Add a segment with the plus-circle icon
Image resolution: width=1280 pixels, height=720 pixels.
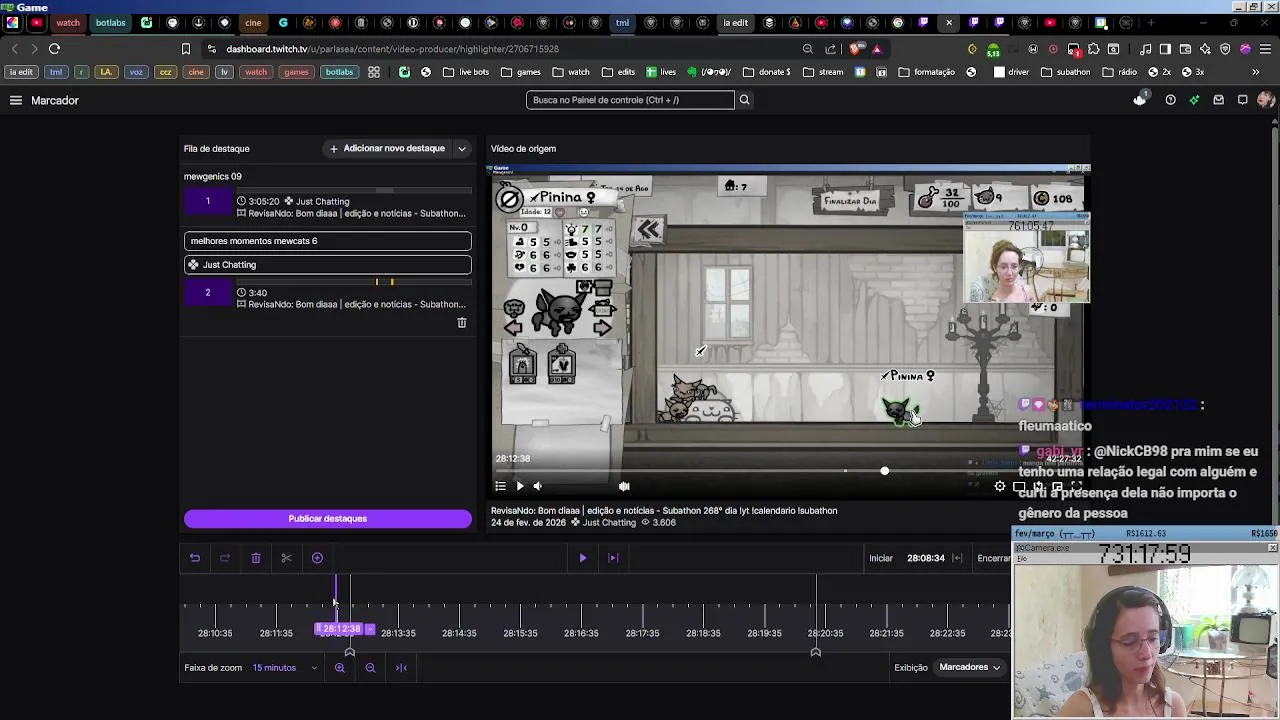tap(317, 558)
